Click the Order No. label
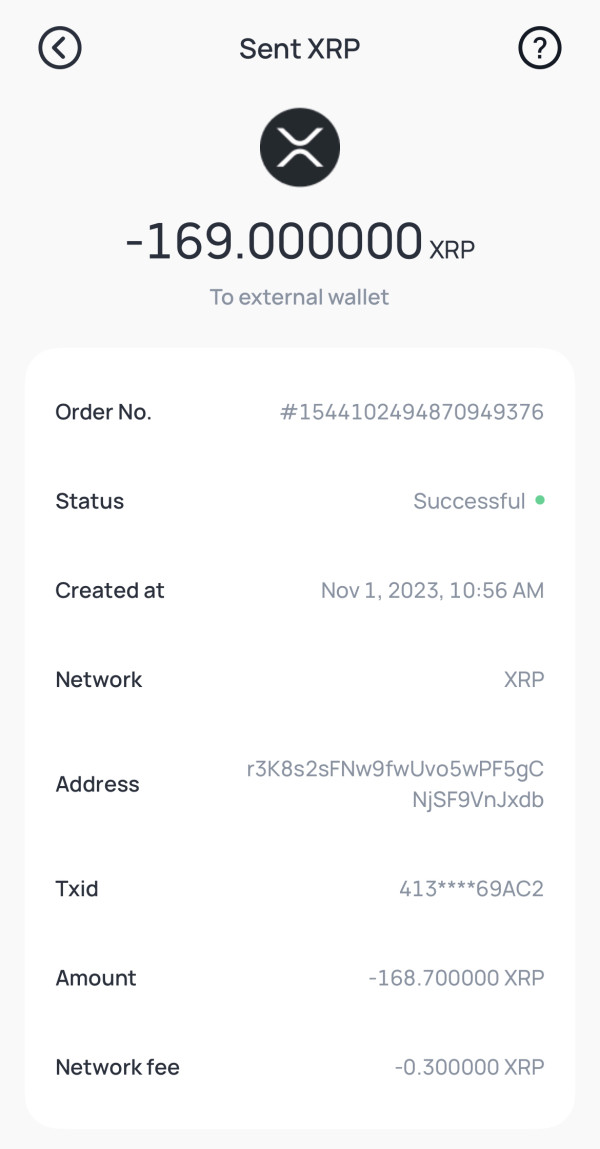The width and height of the screenshot is (600, 1149). [103, 412]
